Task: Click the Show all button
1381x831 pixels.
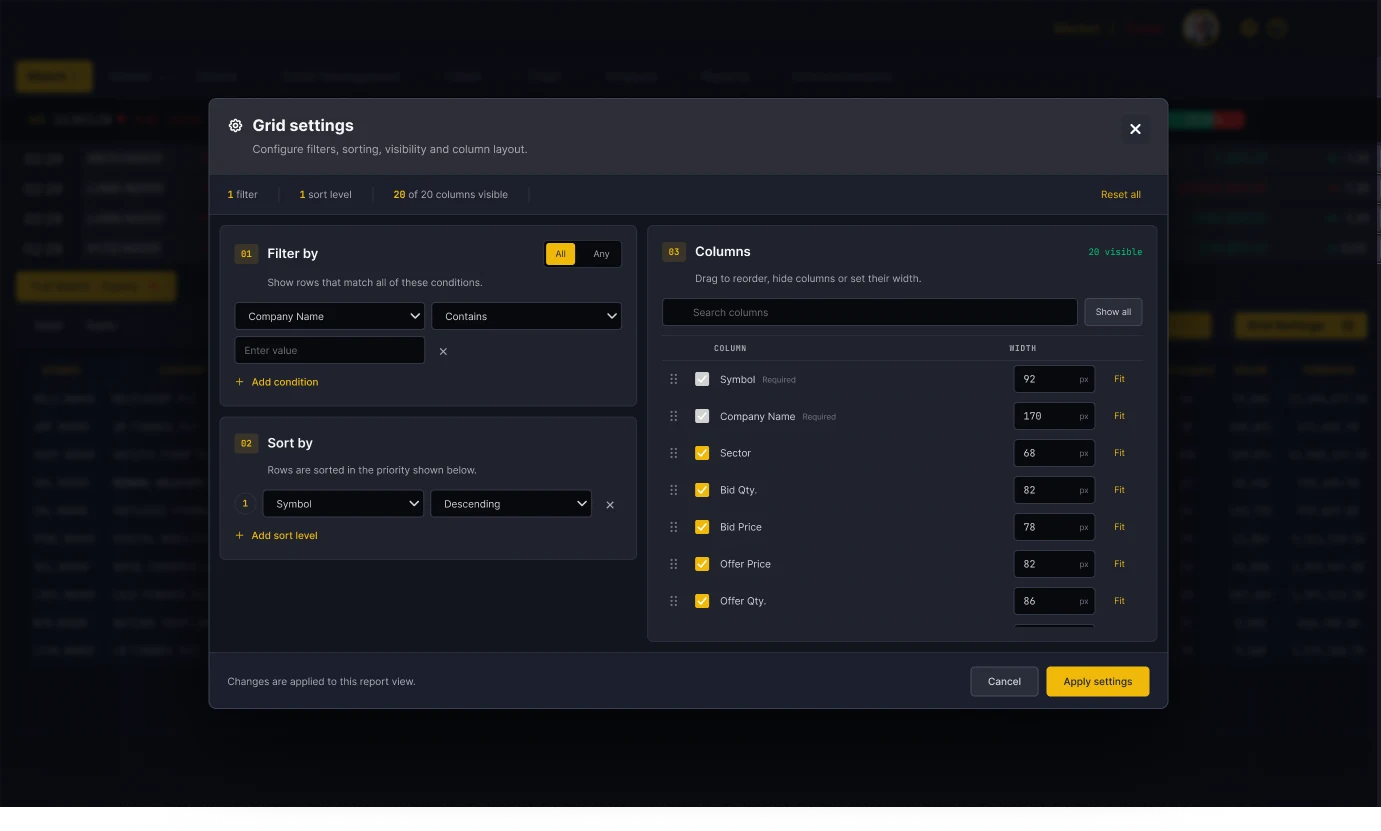Action: tap(1113, 312)
